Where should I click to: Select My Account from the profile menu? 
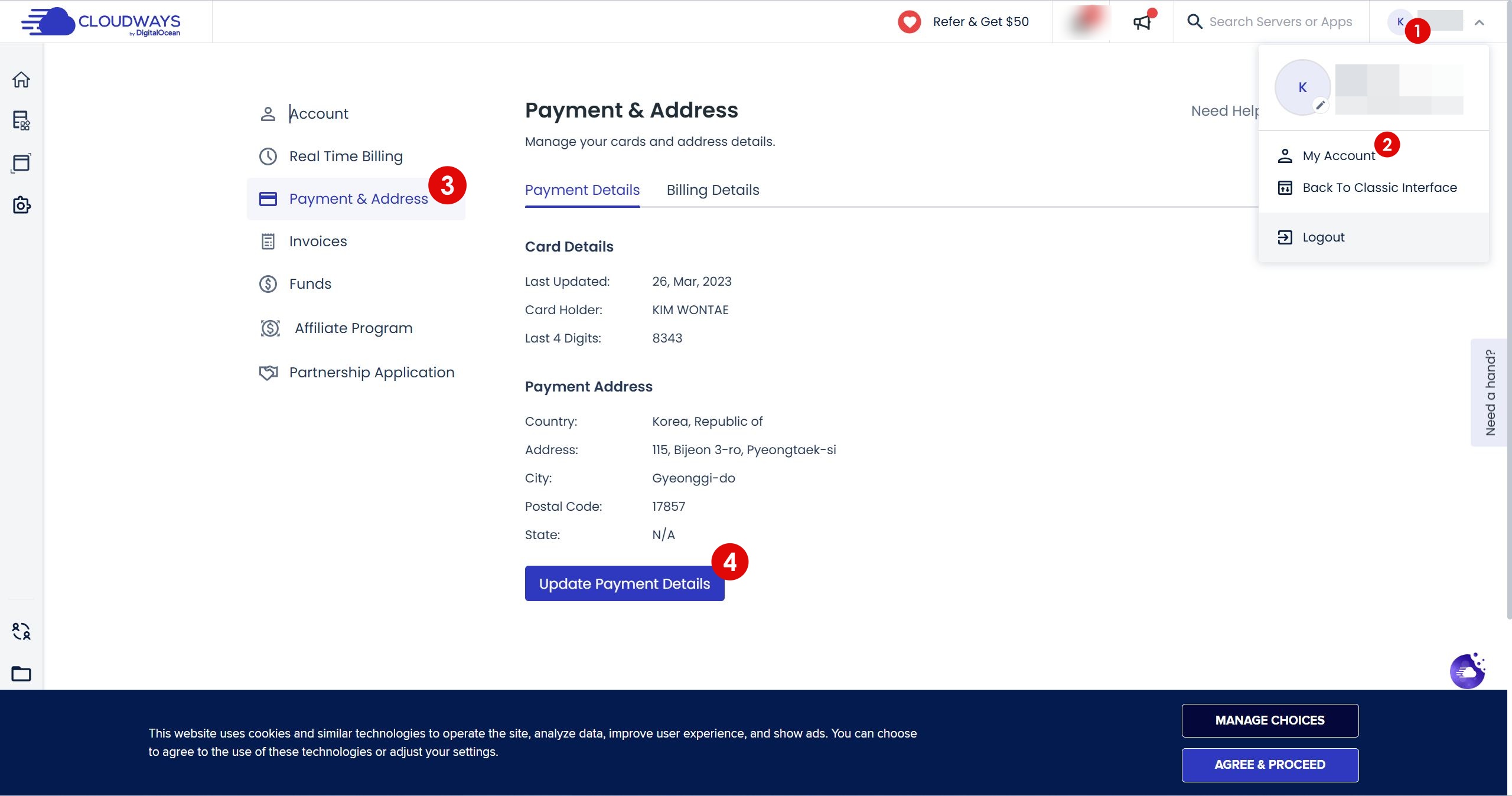(x=1338, y=156)
